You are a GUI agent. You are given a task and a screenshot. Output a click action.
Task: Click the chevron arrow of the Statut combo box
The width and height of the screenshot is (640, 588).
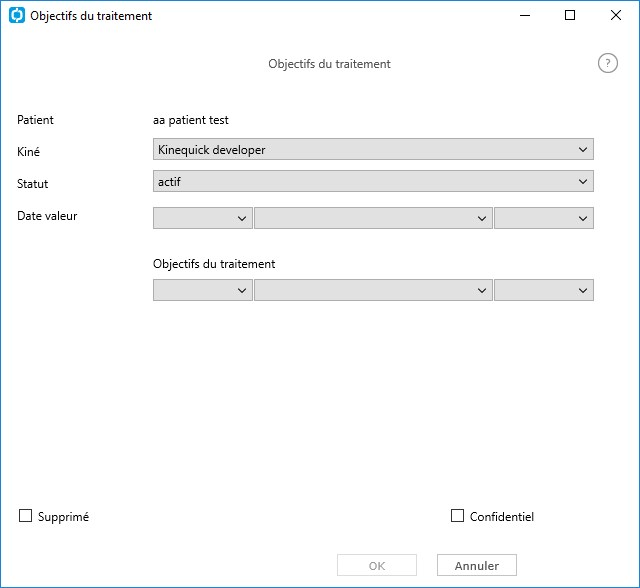[x=583, y=182]
